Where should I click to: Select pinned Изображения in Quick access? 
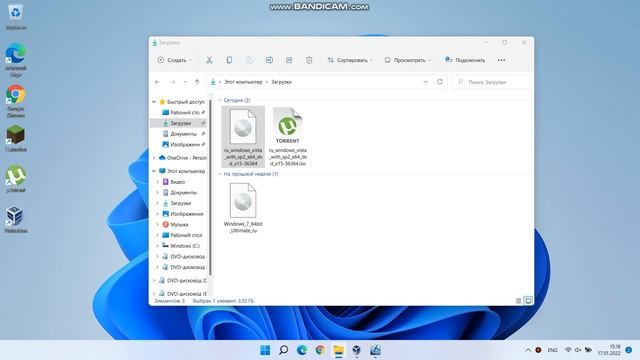(x=180, y=144)
